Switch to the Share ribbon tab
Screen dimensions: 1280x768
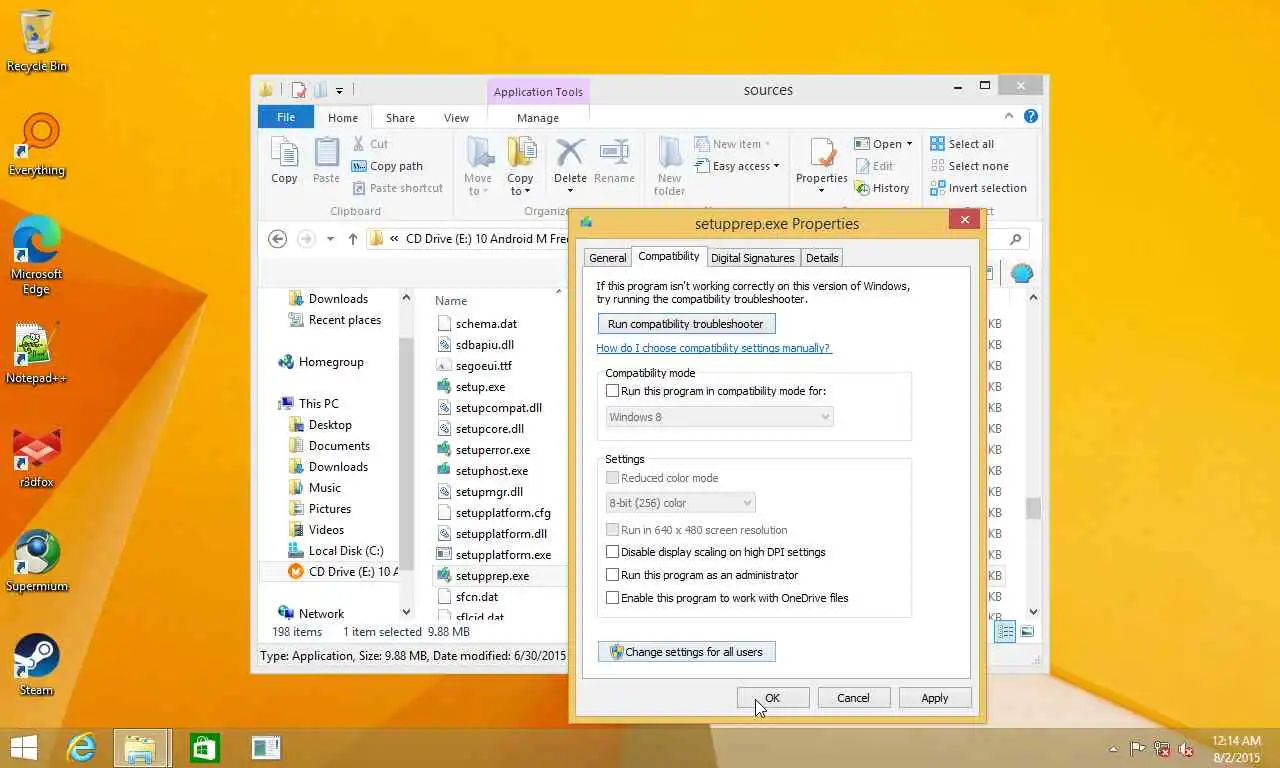click(400, 117)
